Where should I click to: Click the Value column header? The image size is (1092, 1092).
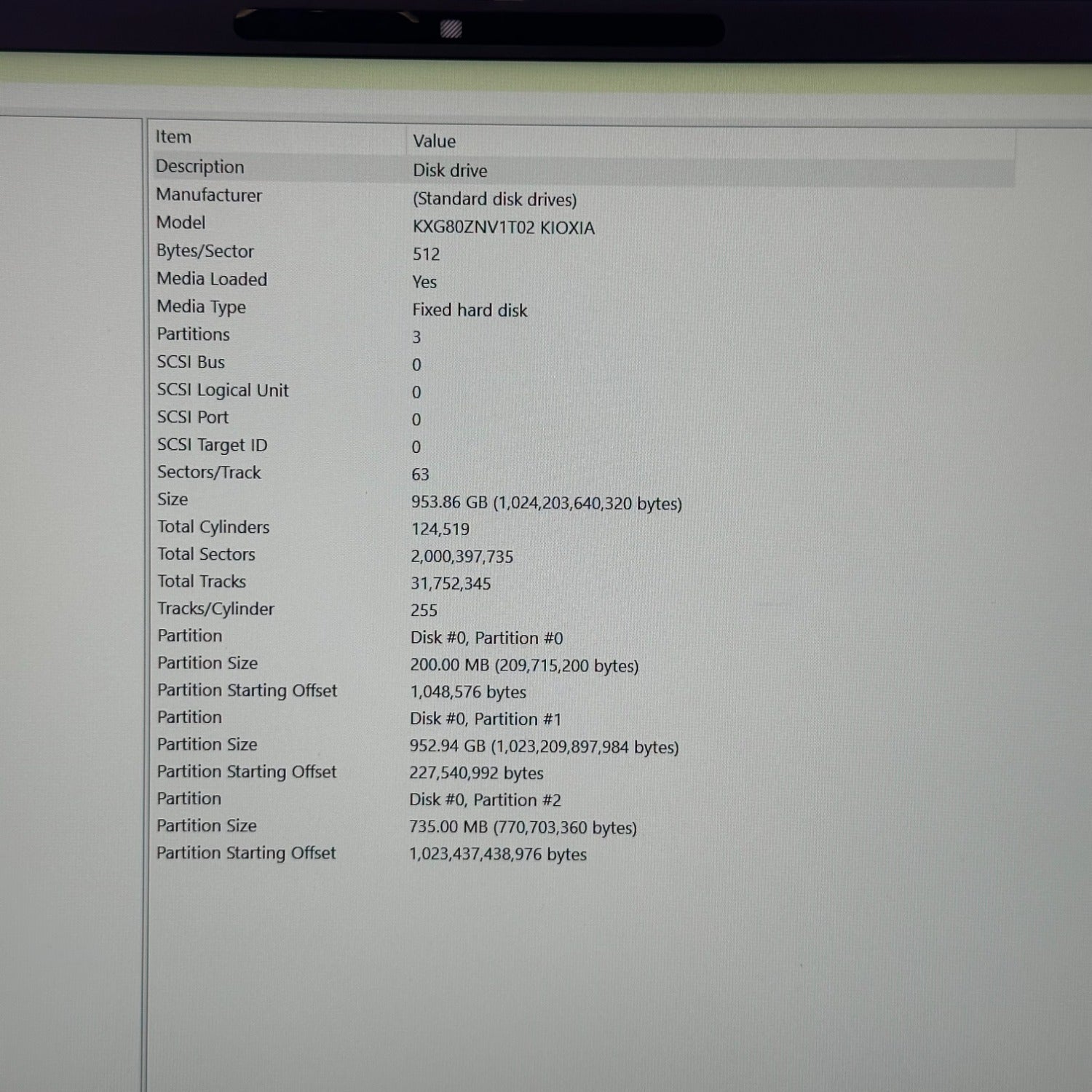coord(434,141)
